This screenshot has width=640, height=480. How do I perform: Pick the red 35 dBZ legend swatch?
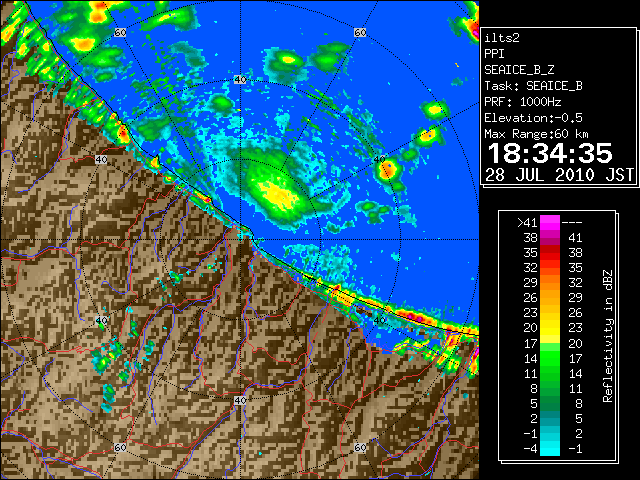pyautogui.click(x=550, y=253)
